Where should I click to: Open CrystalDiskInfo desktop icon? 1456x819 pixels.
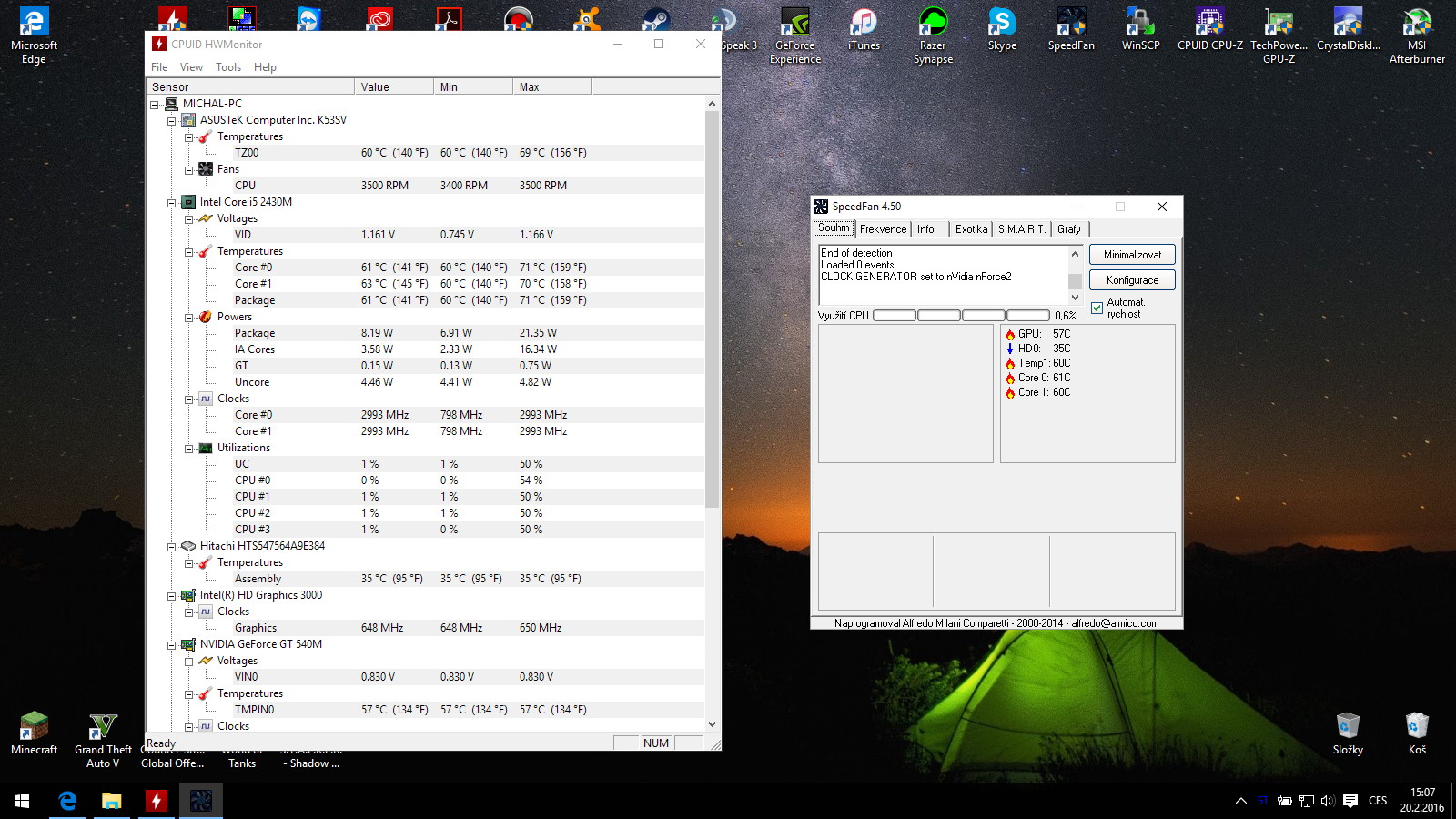tap(1348, 30)
